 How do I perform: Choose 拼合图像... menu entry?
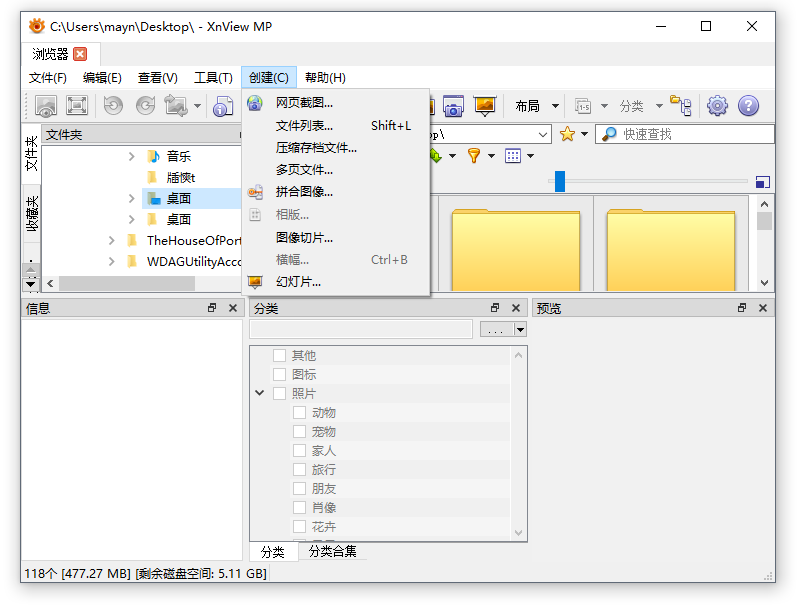(x=336, y=192)
